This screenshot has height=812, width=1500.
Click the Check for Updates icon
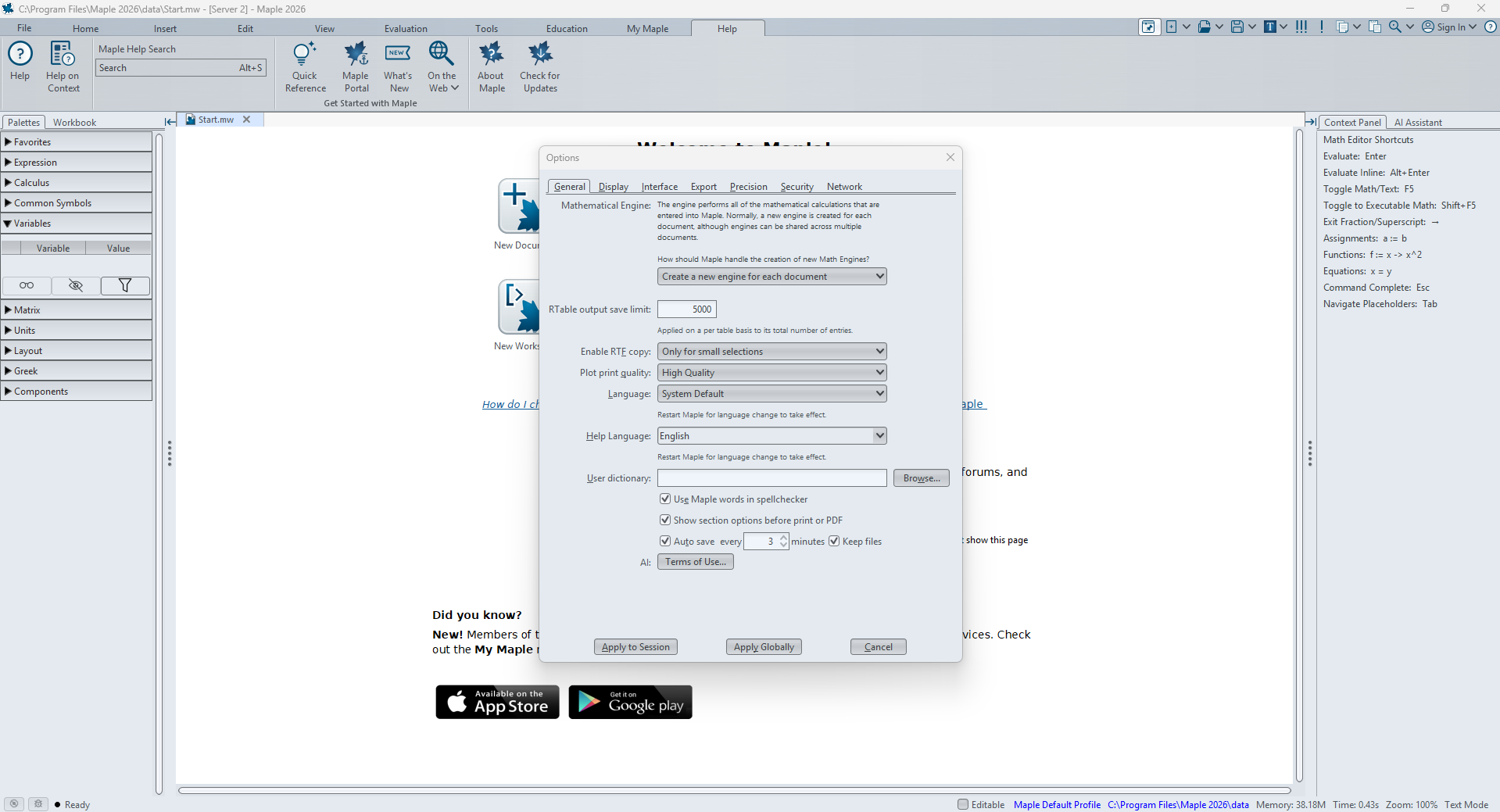pyautogui.click(x=540, y=55)
